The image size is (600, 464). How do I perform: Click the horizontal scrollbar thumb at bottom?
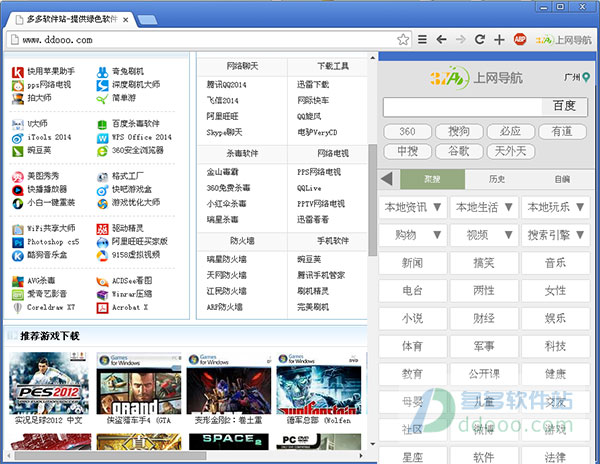pos(110,456)
